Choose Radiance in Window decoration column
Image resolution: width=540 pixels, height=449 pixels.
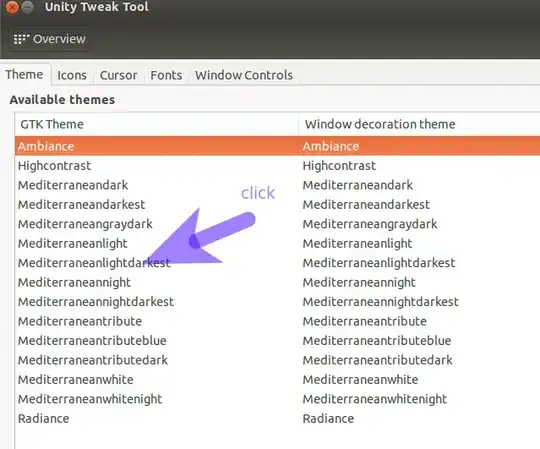328,419
